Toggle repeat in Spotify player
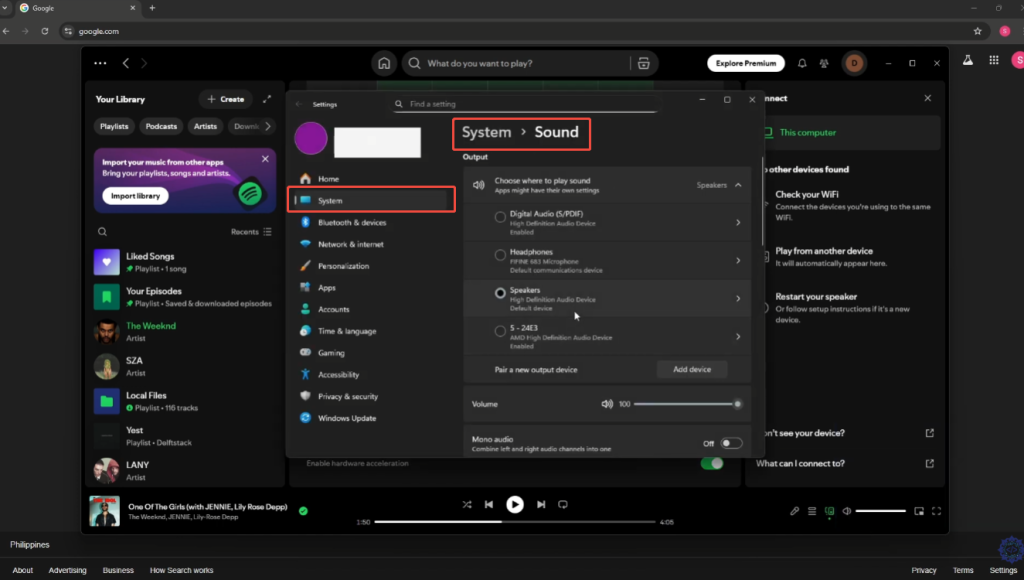 pos(563,504)
